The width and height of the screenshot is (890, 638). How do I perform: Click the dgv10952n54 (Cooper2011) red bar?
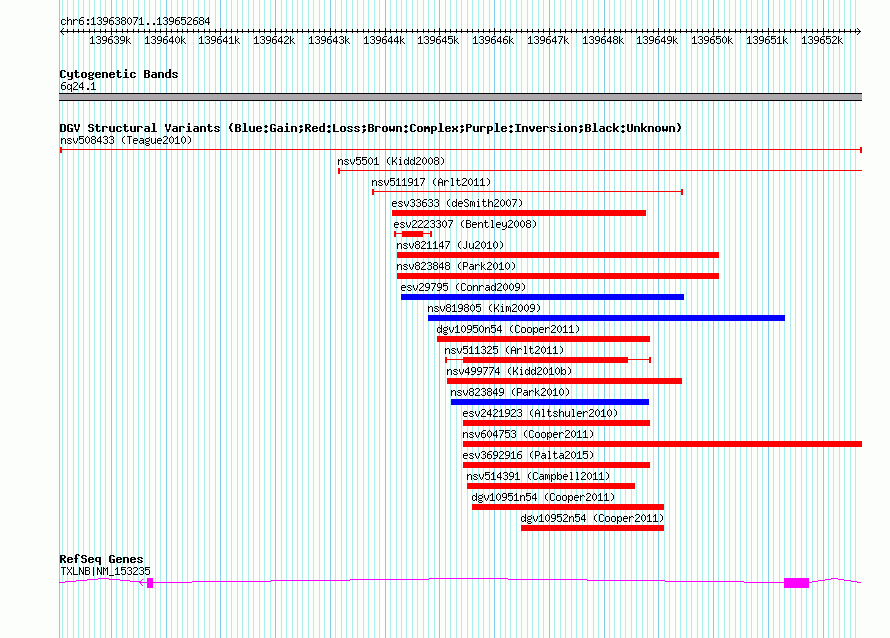(x=593, y=528)
